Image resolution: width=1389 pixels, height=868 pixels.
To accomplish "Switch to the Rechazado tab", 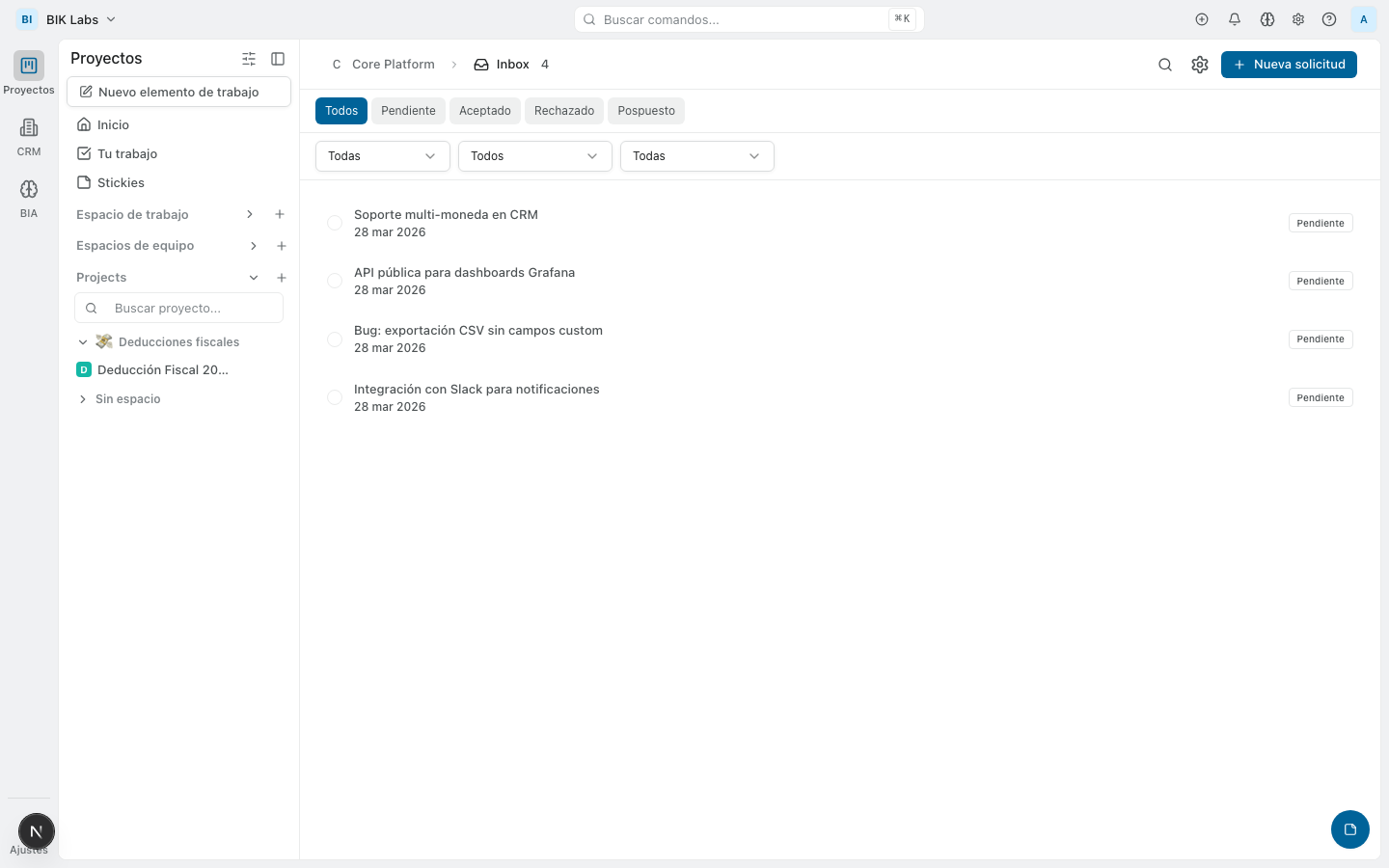I will (x=563, y=111).
